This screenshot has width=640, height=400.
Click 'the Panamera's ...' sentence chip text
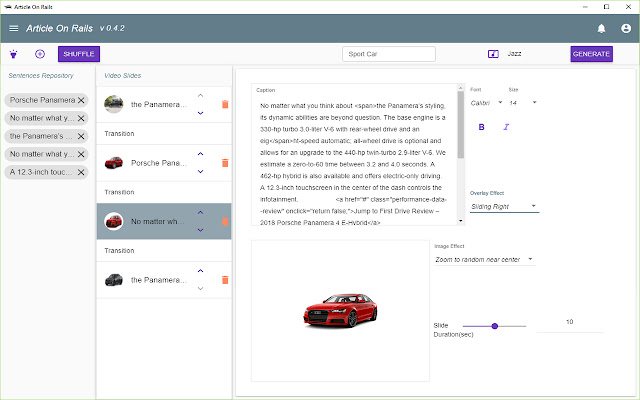coord(41,136)
